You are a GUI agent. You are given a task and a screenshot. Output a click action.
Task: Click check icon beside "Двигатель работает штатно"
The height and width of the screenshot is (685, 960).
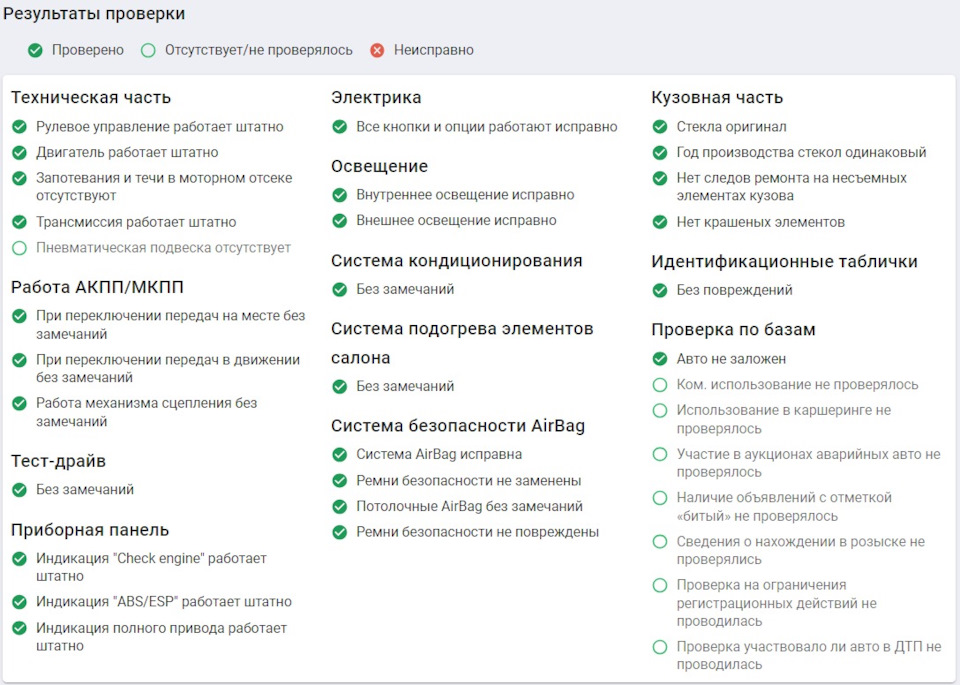[x=19, y=153]
